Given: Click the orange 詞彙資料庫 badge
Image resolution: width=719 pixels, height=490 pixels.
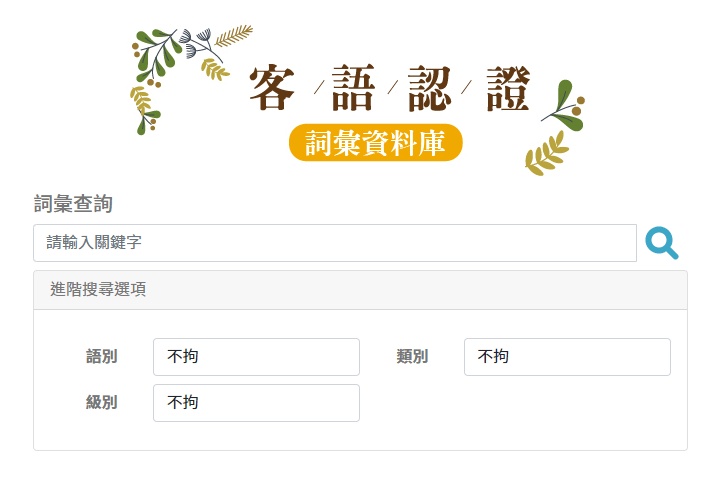Looking at the screenshot, I should coord(376,143).
